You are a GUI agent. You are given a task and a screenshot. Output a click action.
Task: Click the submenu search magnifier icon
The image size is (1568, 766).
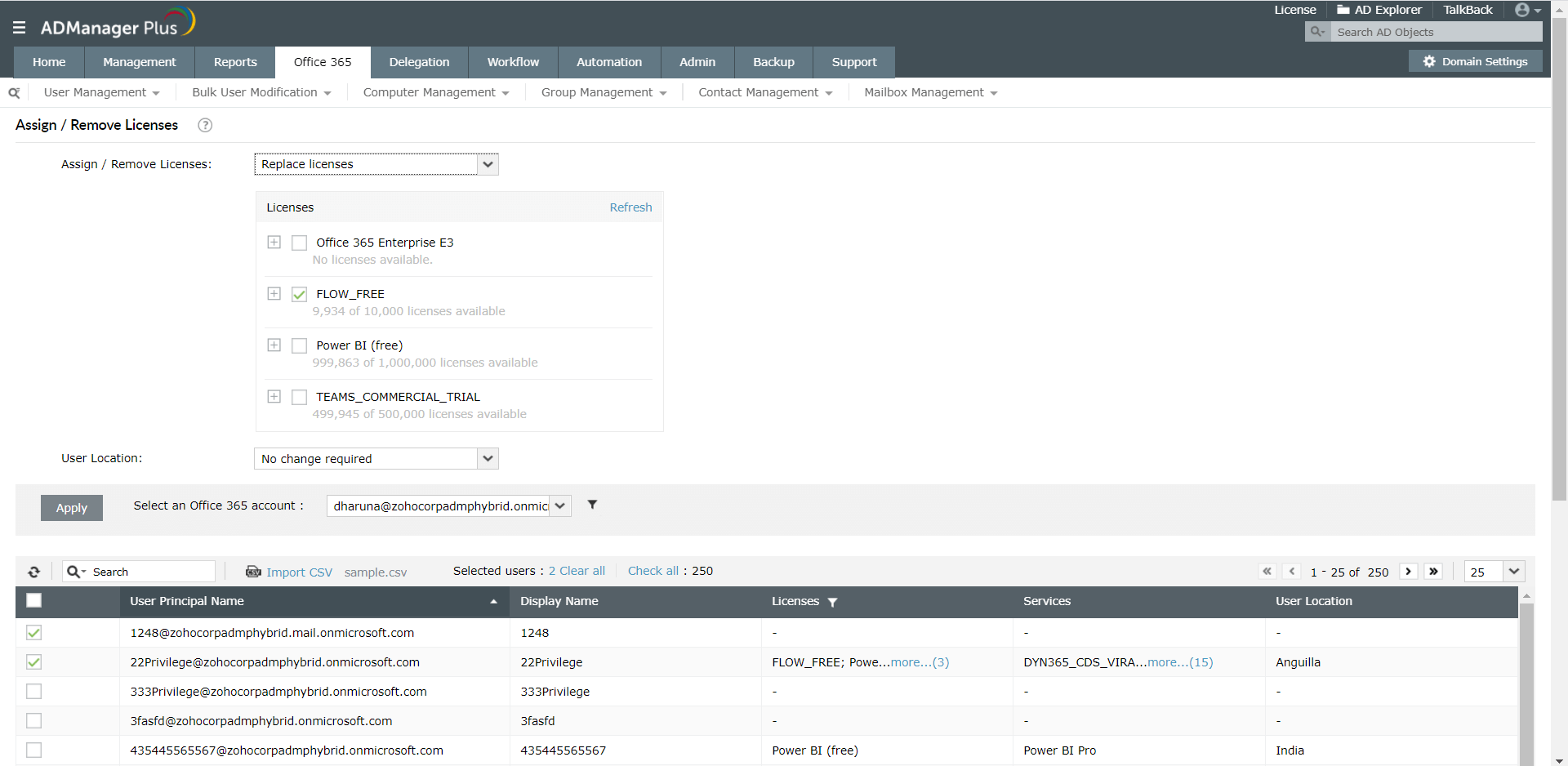(14, 93)
